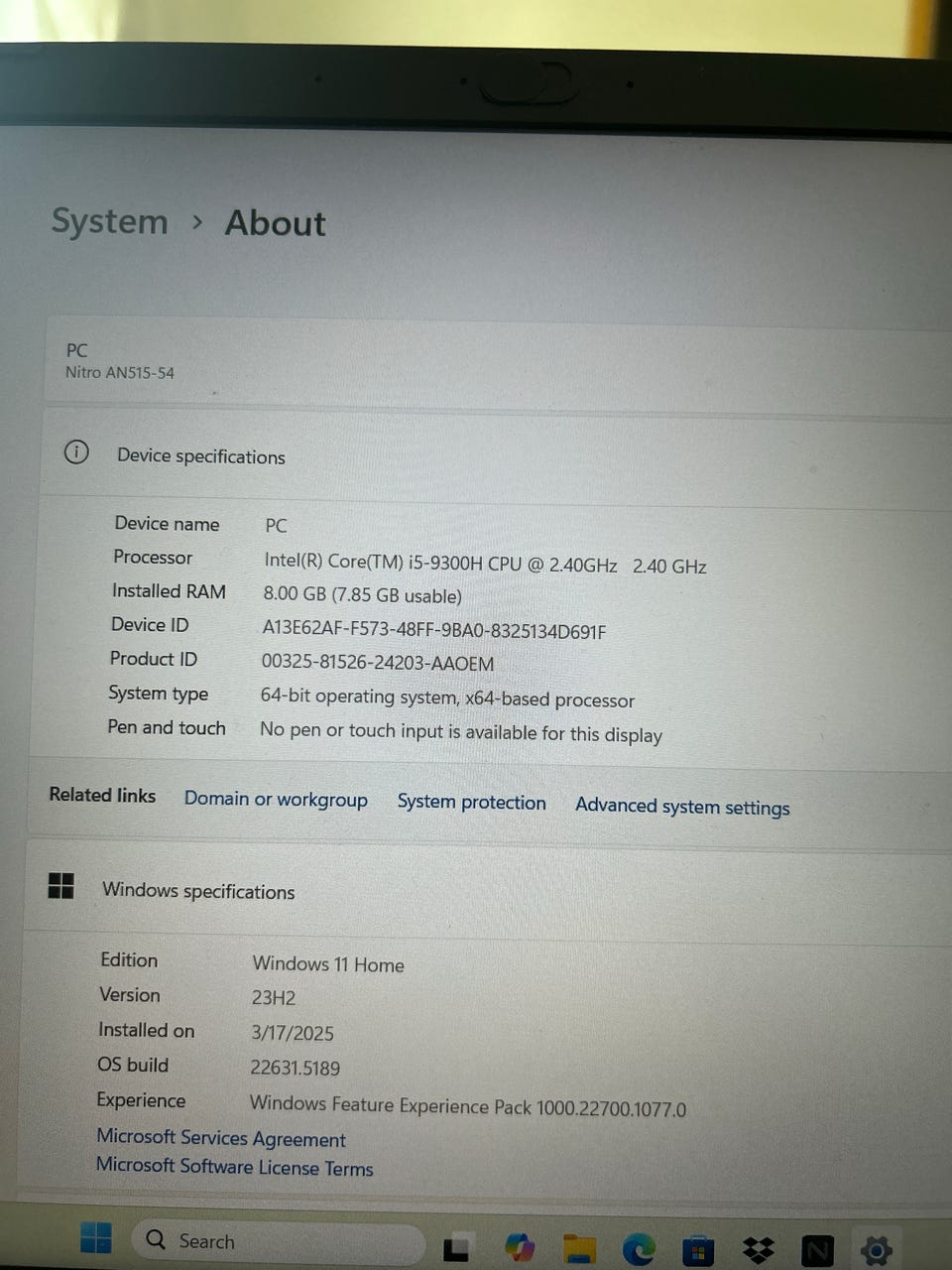Select the processor value Intel(R) Core(TM) i5-9300H
The height and width of the screenshot is (1270, 952).
tap(485, 564)
